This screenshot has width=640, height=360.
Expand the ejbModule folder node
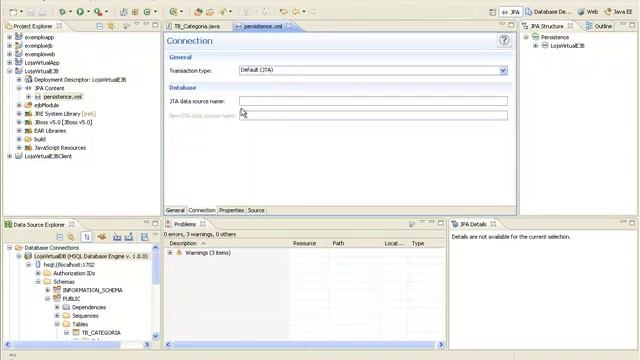click(19, 105)
